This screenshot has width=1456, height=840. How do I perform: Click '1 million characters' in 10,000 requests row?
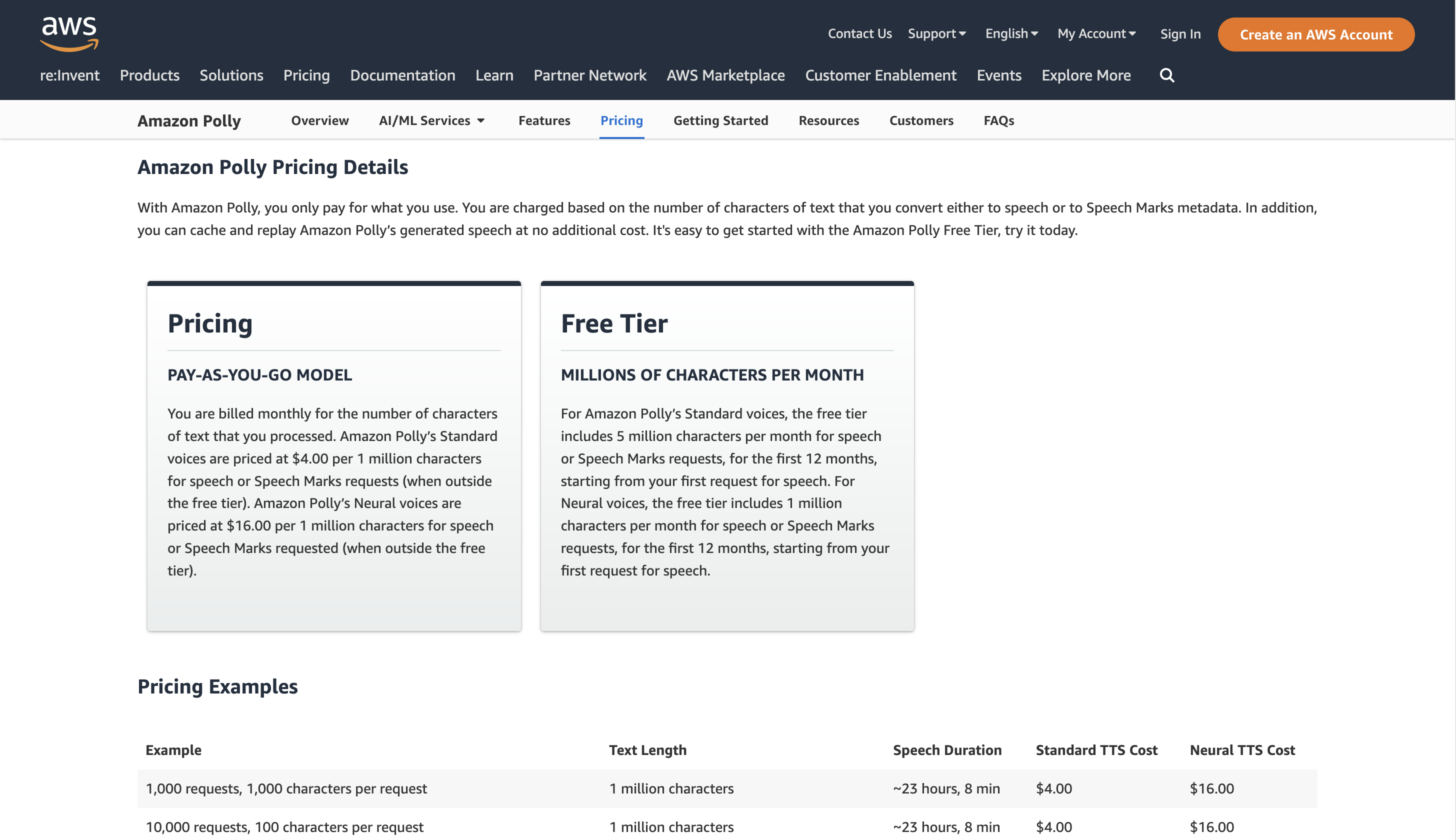coord(671,827)
